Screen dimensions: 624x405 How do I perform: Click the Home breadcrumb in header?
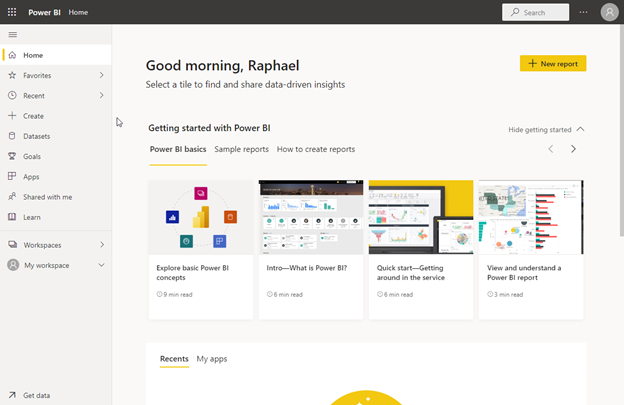coord(78,12)
